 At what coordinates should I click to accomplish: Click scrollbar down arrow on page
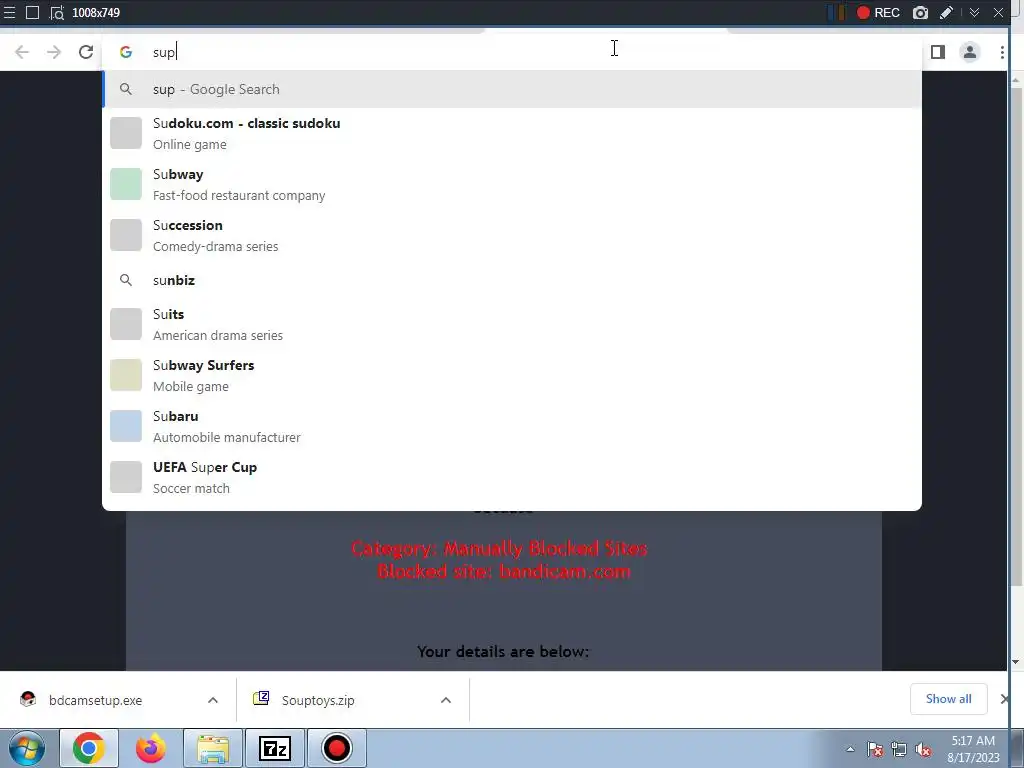pyautogui.click(x=1016, y=662)
